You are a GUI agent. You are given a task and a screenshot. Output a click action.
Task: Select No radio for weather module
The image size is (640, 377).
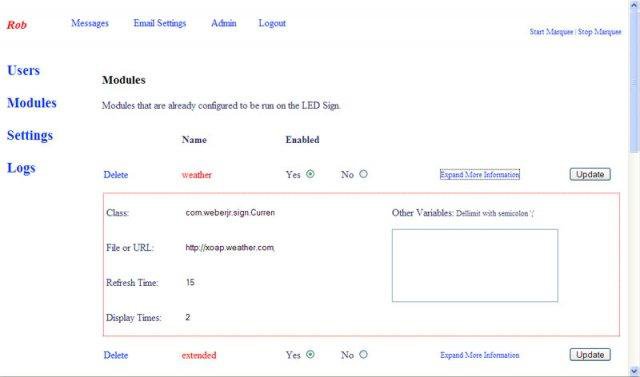(x=363, y=174)
